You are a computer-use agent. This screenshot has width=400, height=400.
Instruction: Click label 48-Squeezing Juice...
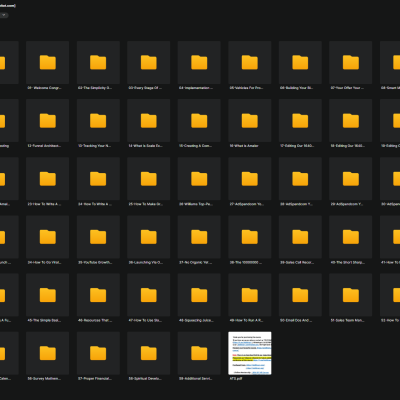[x=196, y=320]
